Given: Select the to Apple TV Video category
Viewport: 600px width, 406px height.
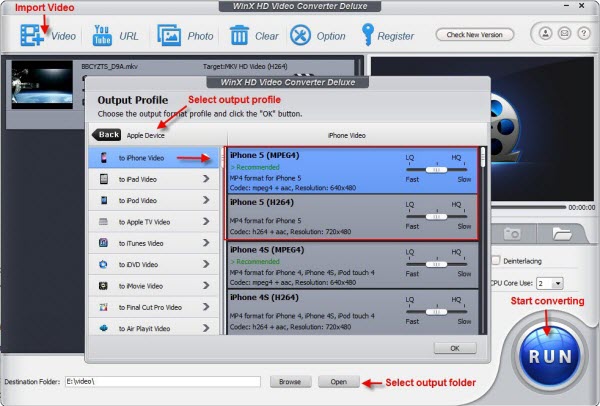Looking at the screenshot, I should (x=154, y=222).
